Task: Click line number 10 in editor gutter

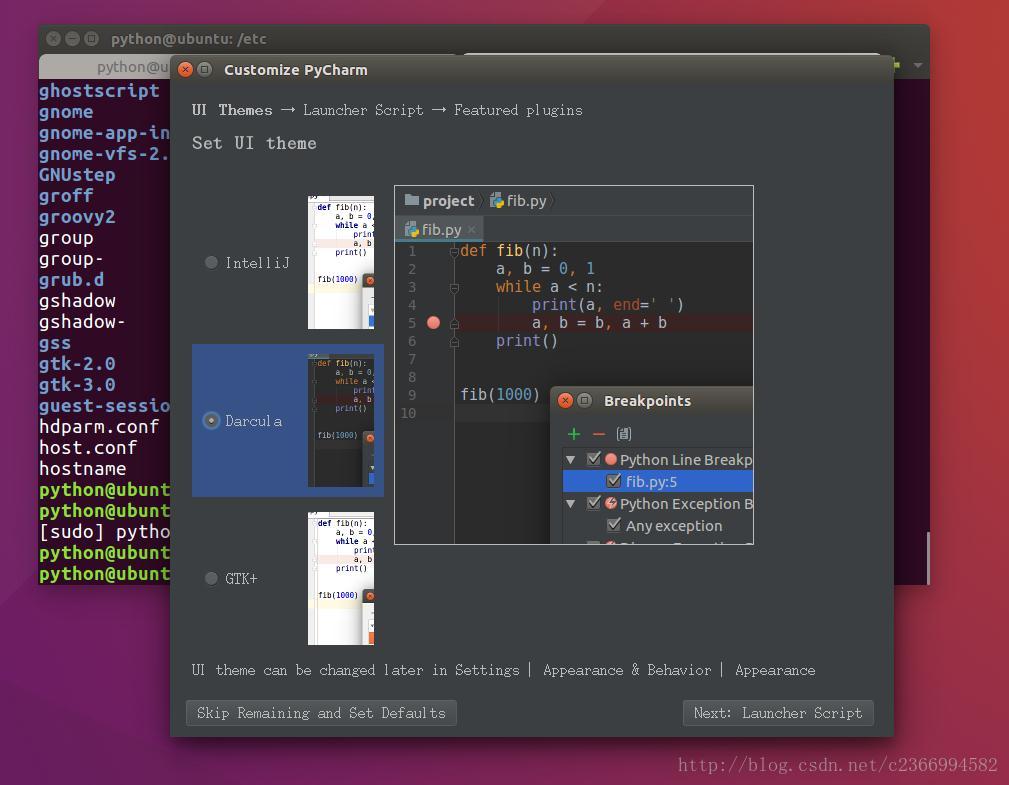Action: click(x=408, y=413)
